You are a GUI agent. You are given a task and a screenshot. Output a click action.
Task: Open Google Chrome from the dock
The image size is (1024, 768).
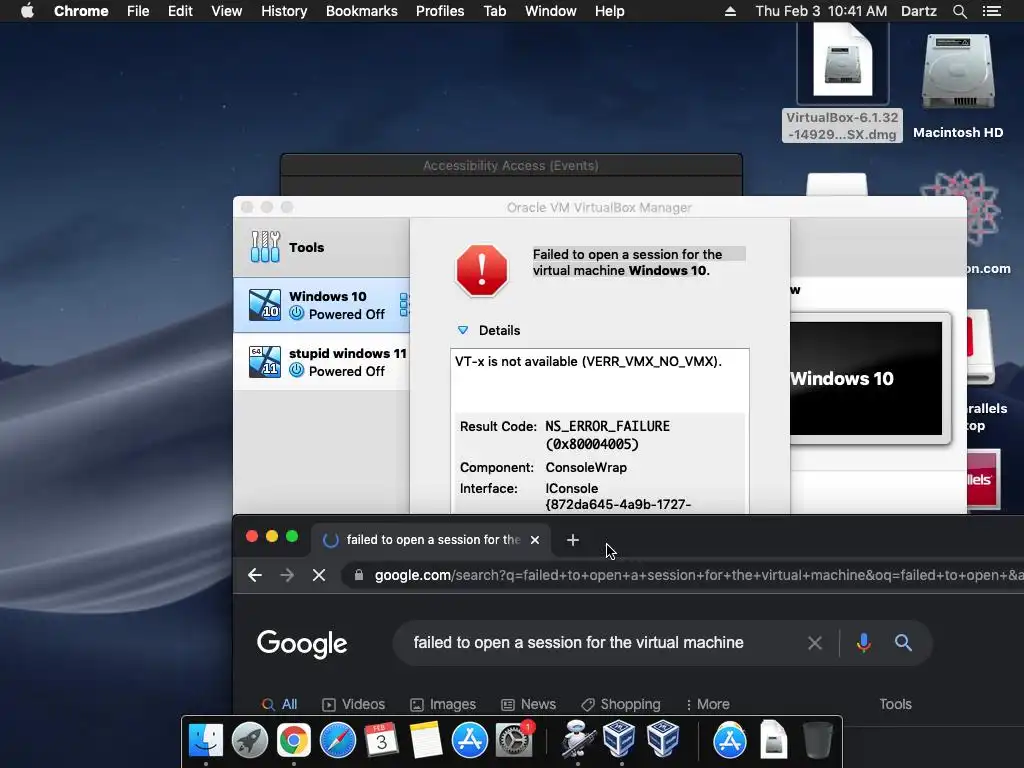coord(294,741)
